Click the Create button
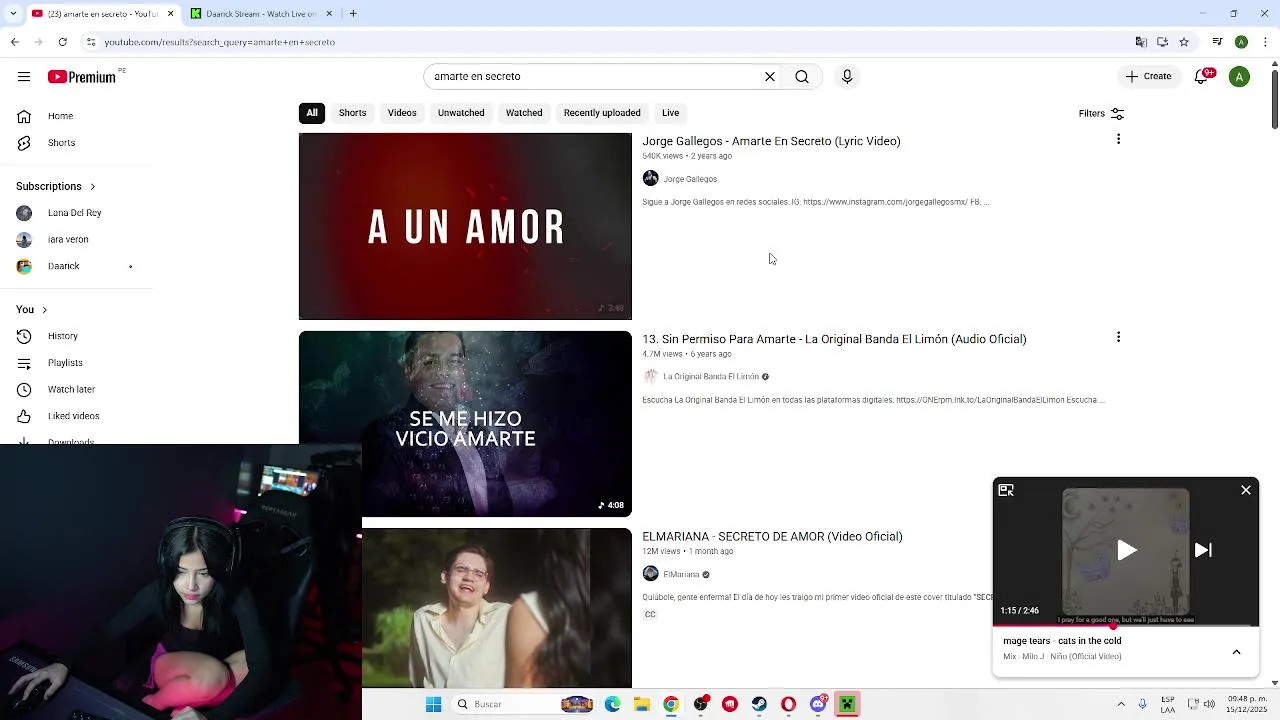The width and height of the screenshot is (1280, 720). click(1148, 77)
